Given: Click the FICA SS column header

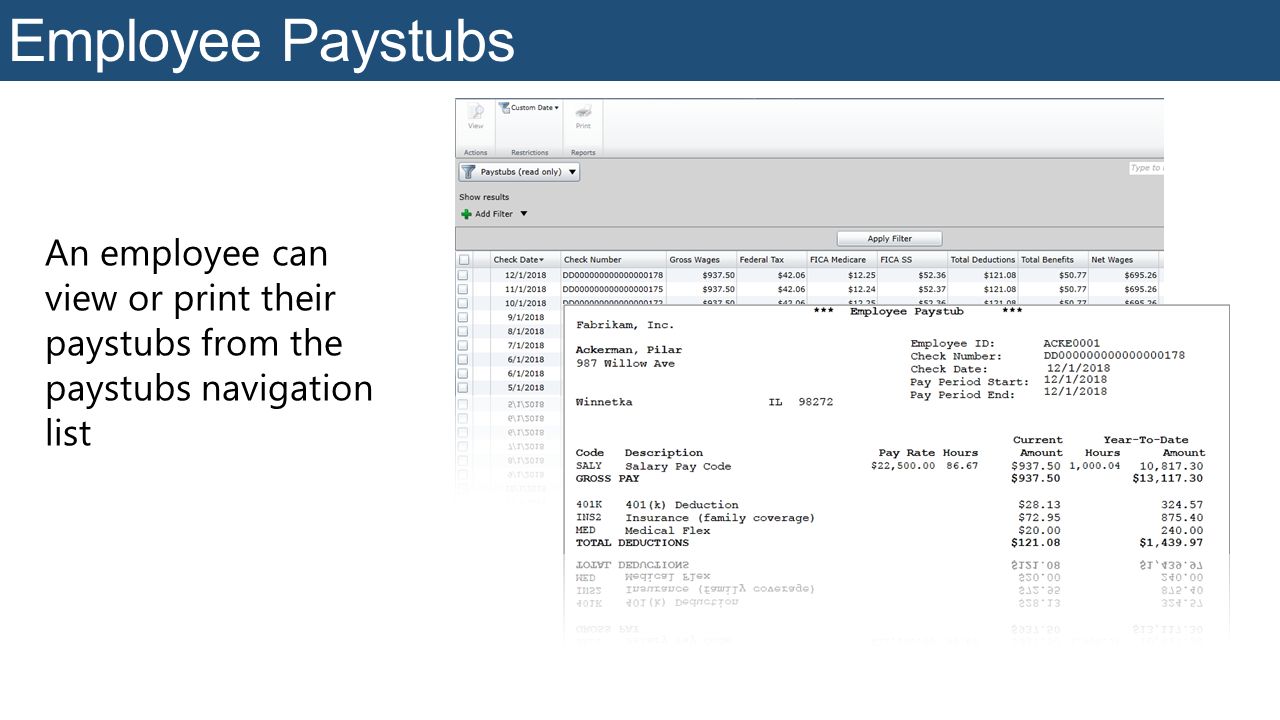Looking at the screenshot, I should [912, 260].
